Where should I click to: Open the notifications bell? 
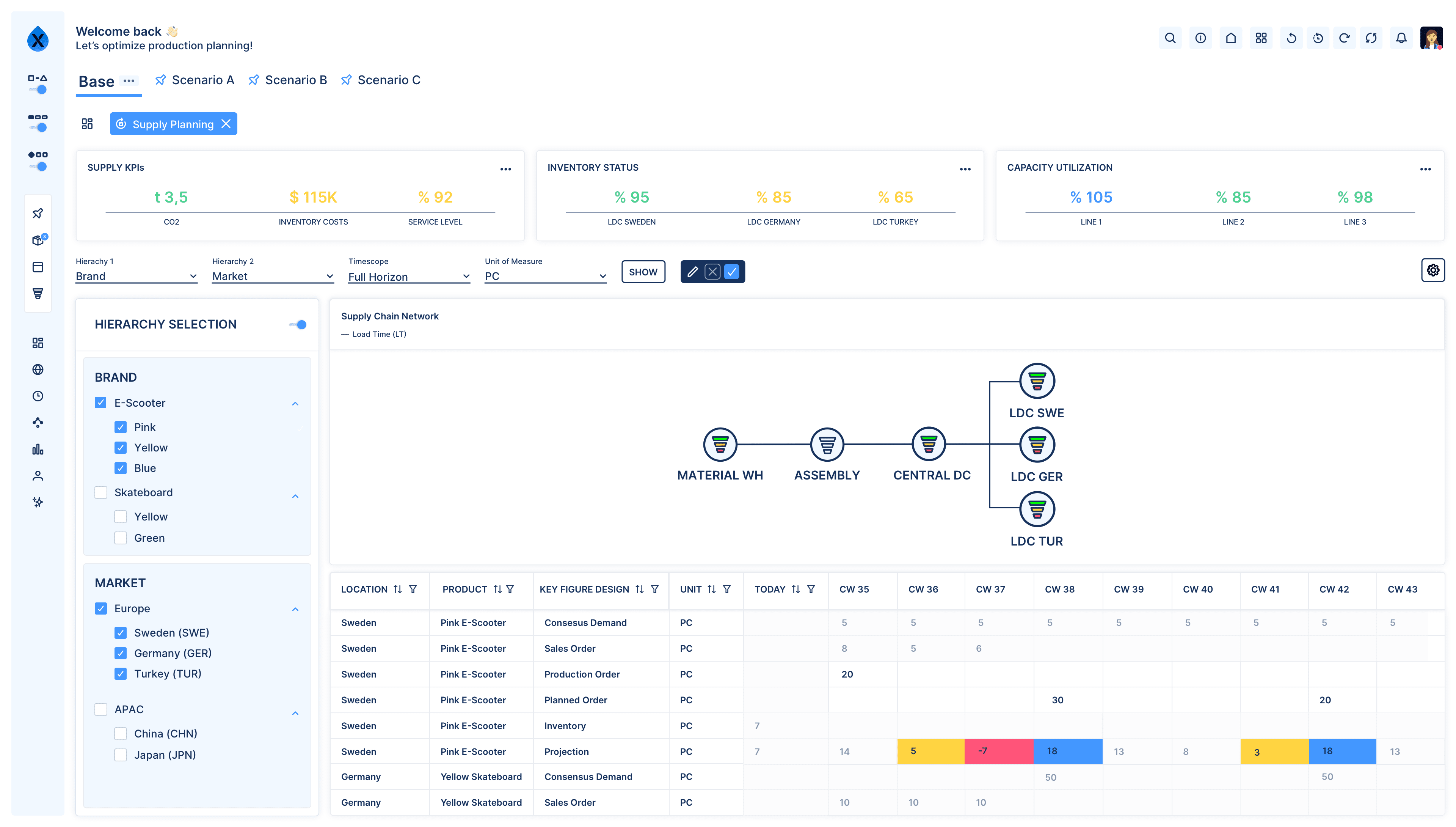1401,38
